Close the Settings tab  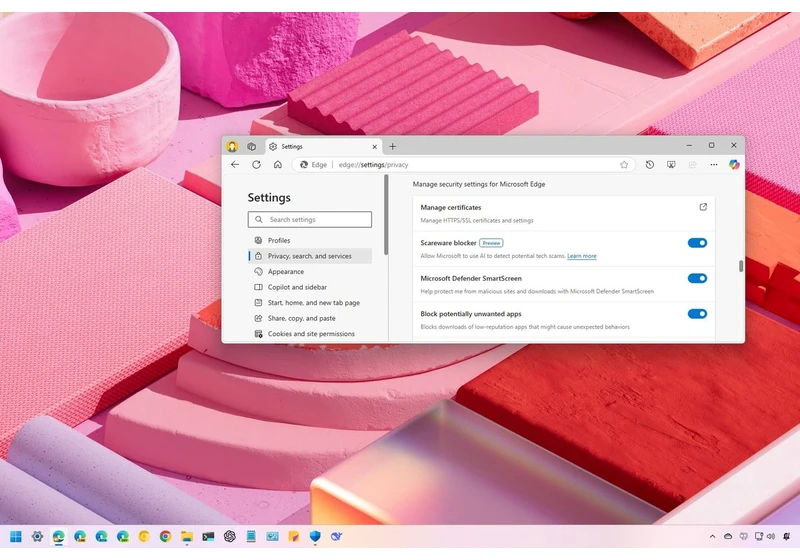click(374, 147)
